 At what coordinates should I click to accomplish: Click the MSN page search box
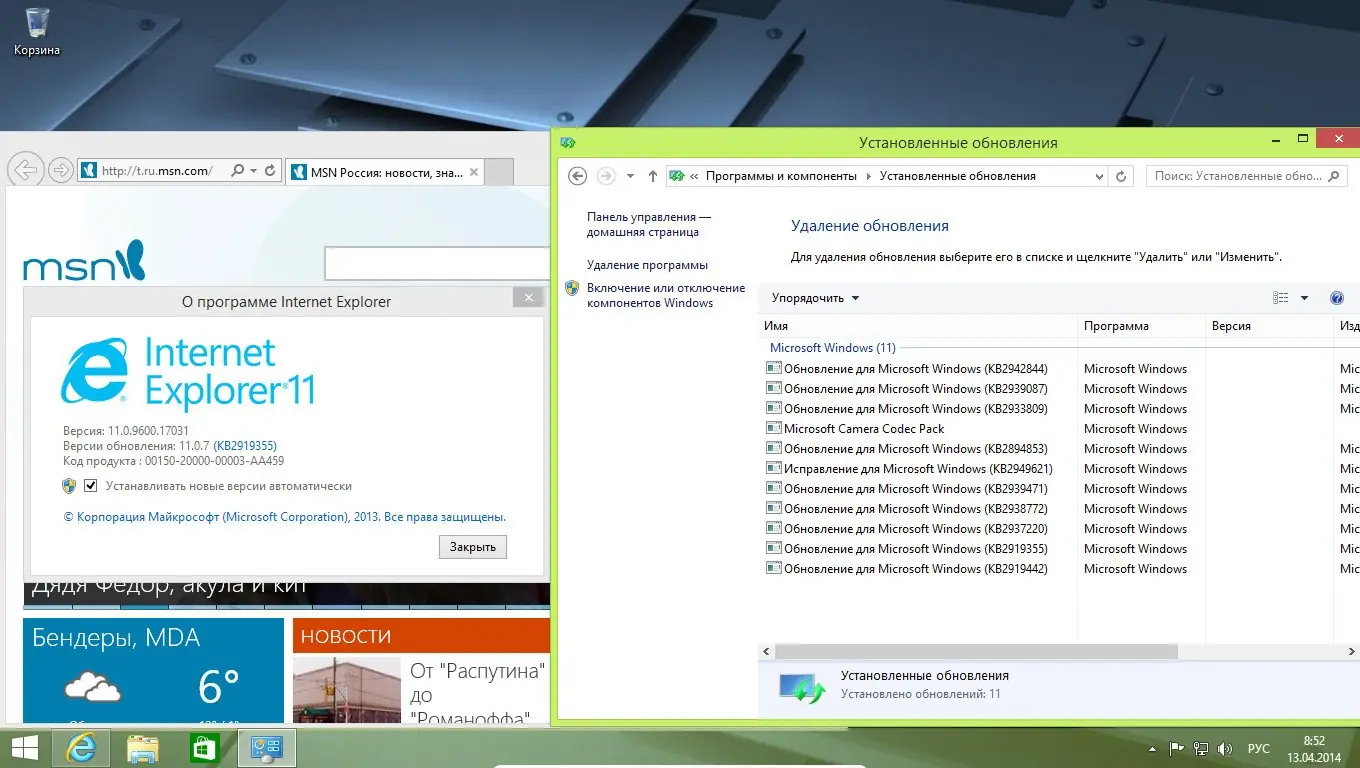(437, 264)
